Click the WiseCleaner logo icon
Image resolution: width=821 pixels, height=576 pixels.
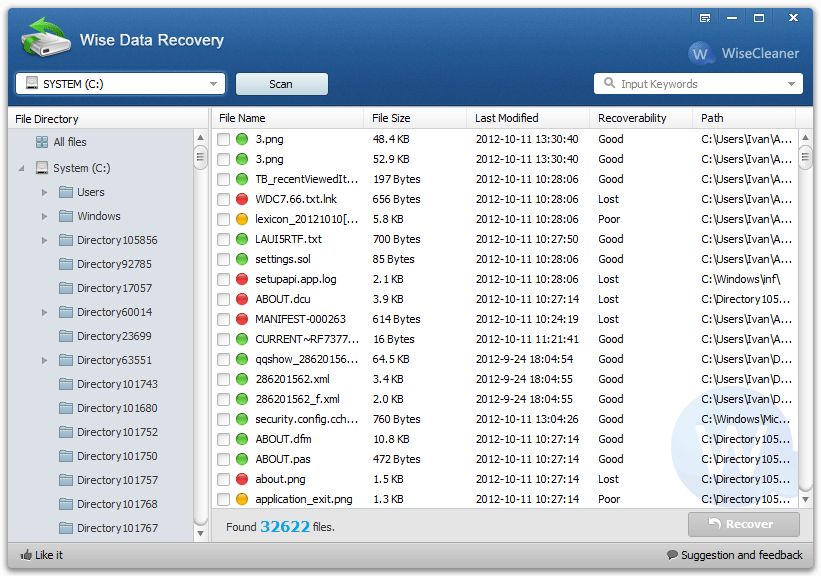702,53
